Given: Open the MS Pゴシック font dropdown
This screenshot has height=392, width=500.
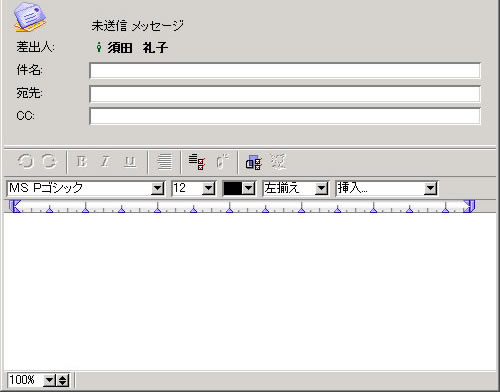Looking at the screenshot, I should 157,189.
